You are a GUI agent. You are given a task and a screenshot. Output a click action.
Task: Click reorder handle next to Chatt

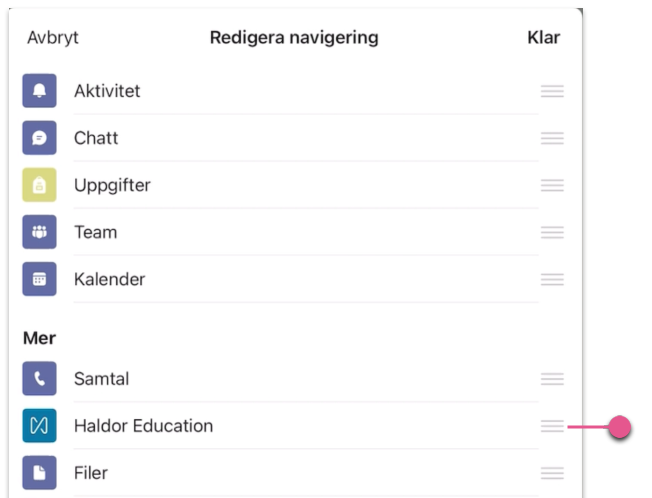(552, 138)
